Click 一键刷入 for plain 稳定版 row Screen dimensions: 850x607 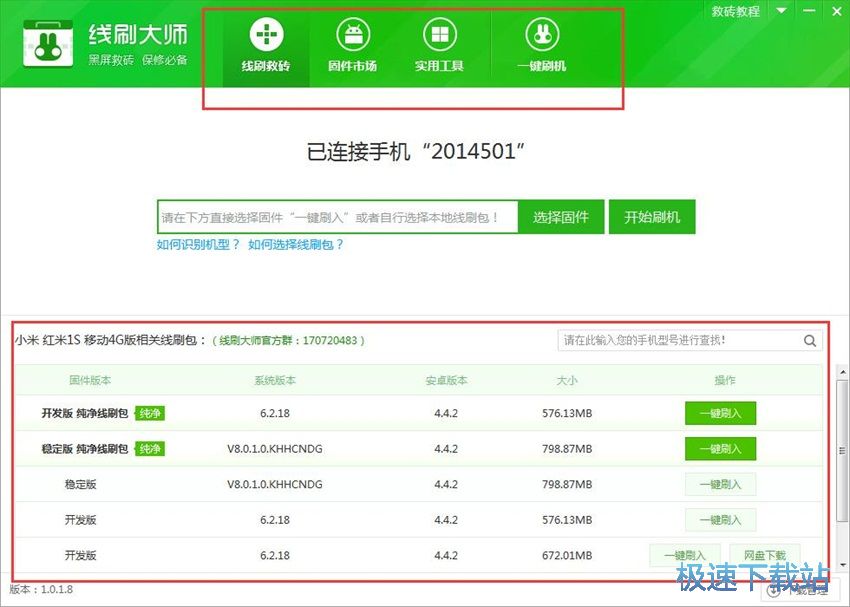tap(720, 485)
